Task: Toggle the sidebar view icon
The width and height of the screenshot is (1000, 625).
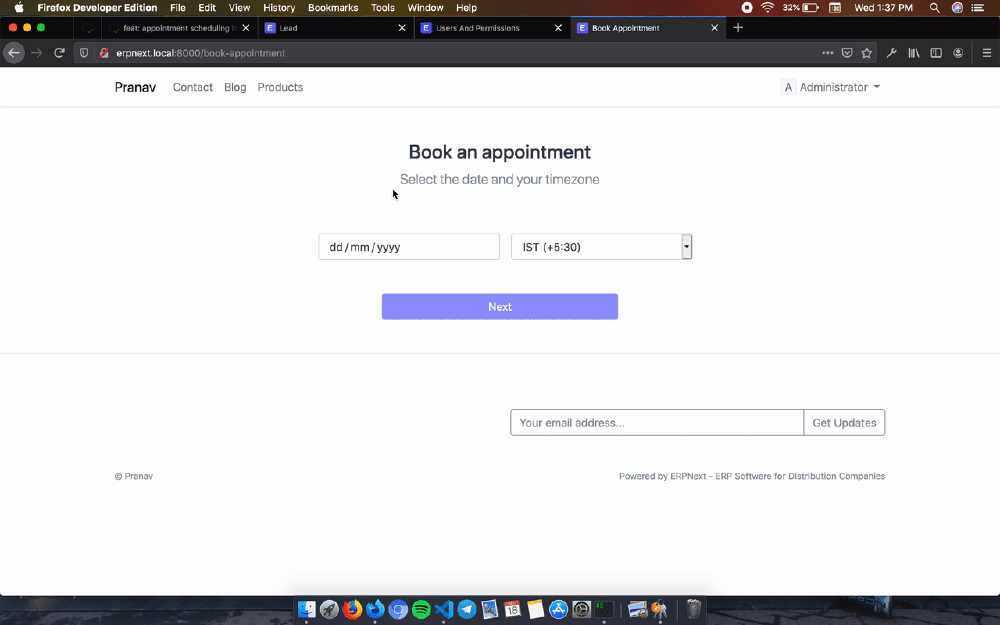Action: (936, 53)
